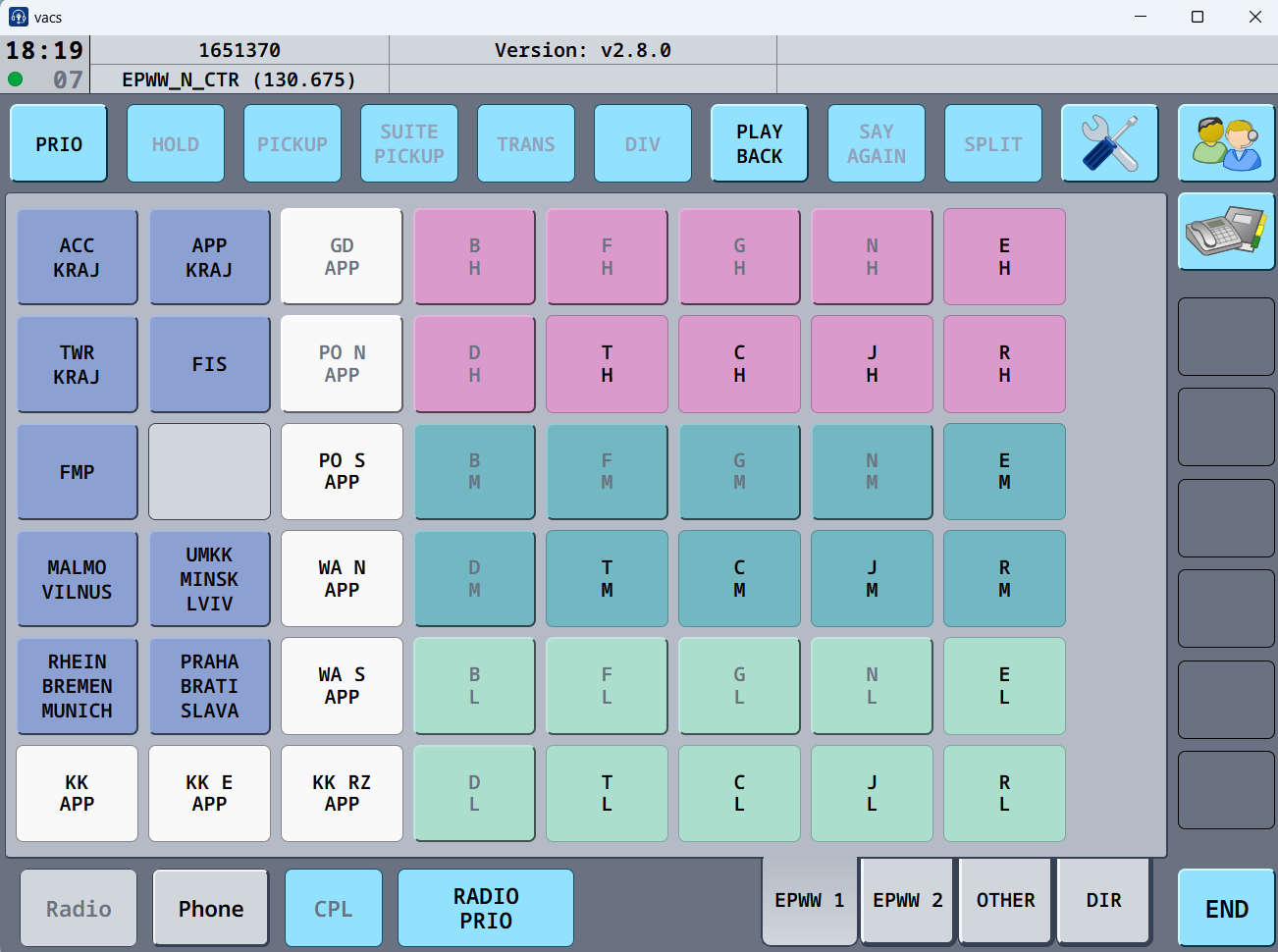This screenshot has height=952, width=1278.
Task: Call KK APP
Action: (78, 793)
